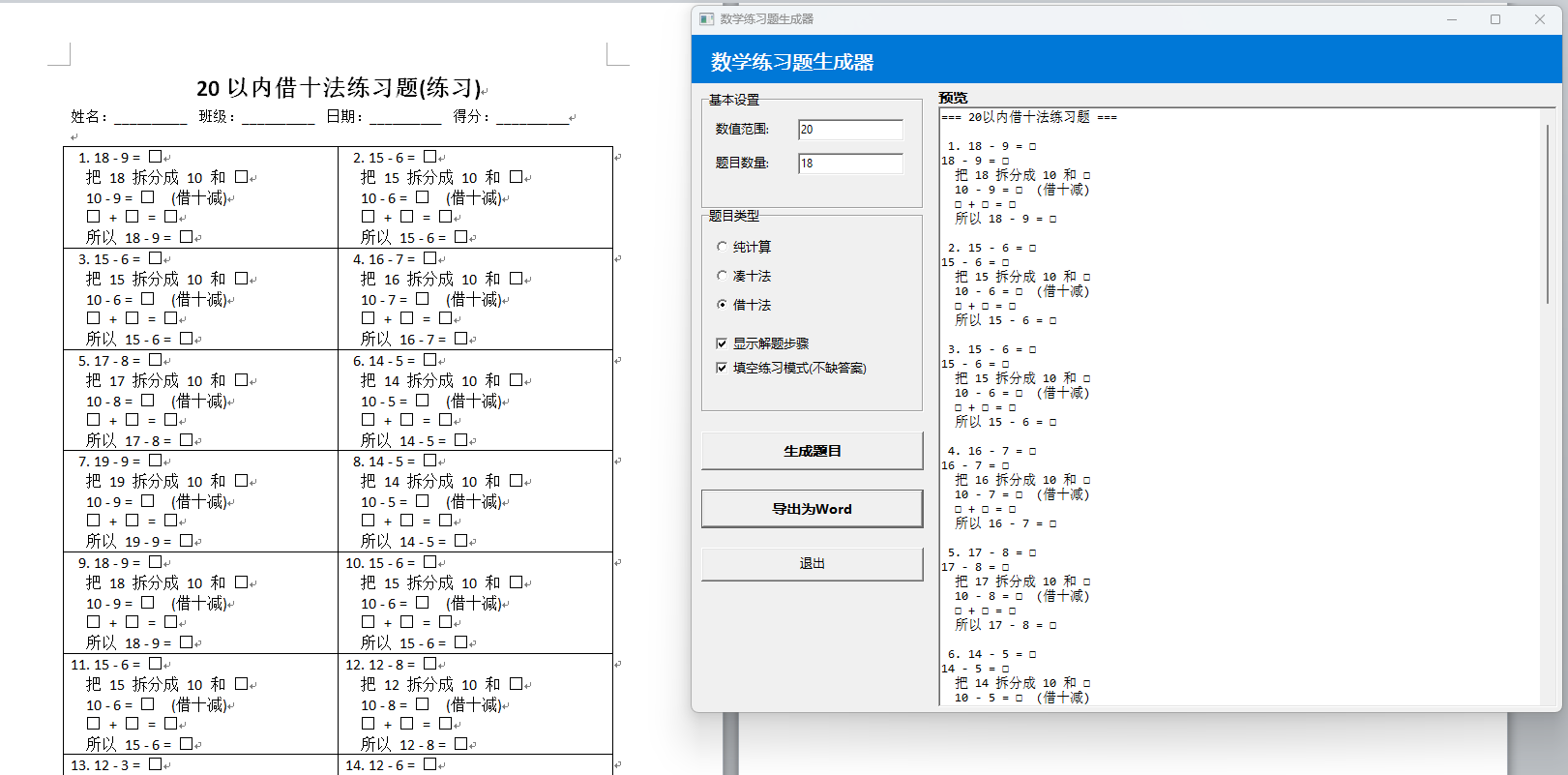Click the 生成题目 button

coord(812,451)
